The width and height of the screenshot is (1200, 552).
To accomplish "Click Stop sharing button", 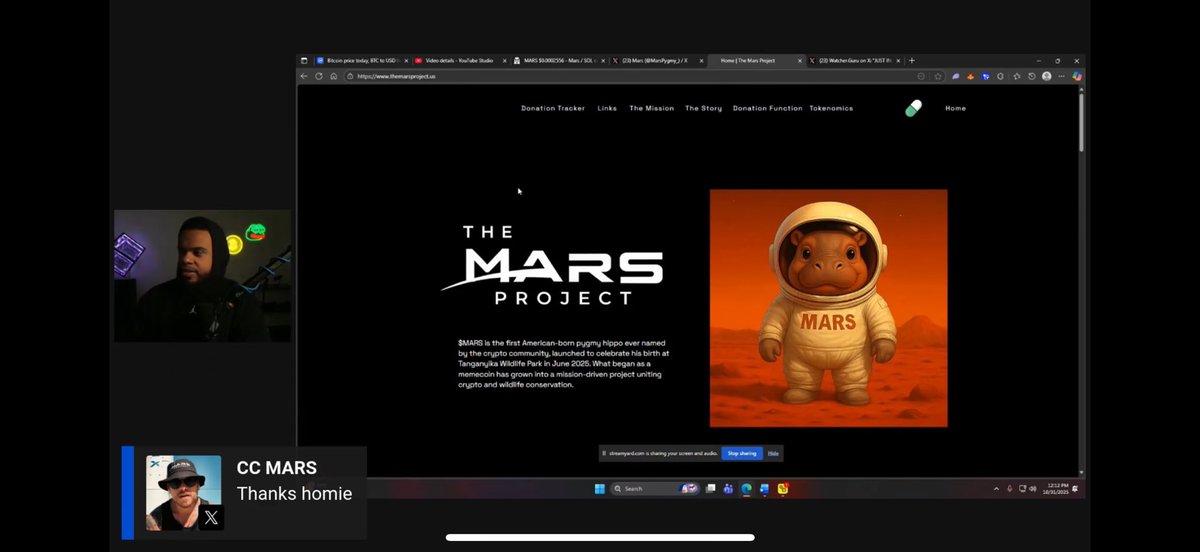I will [x=741, y=453].
